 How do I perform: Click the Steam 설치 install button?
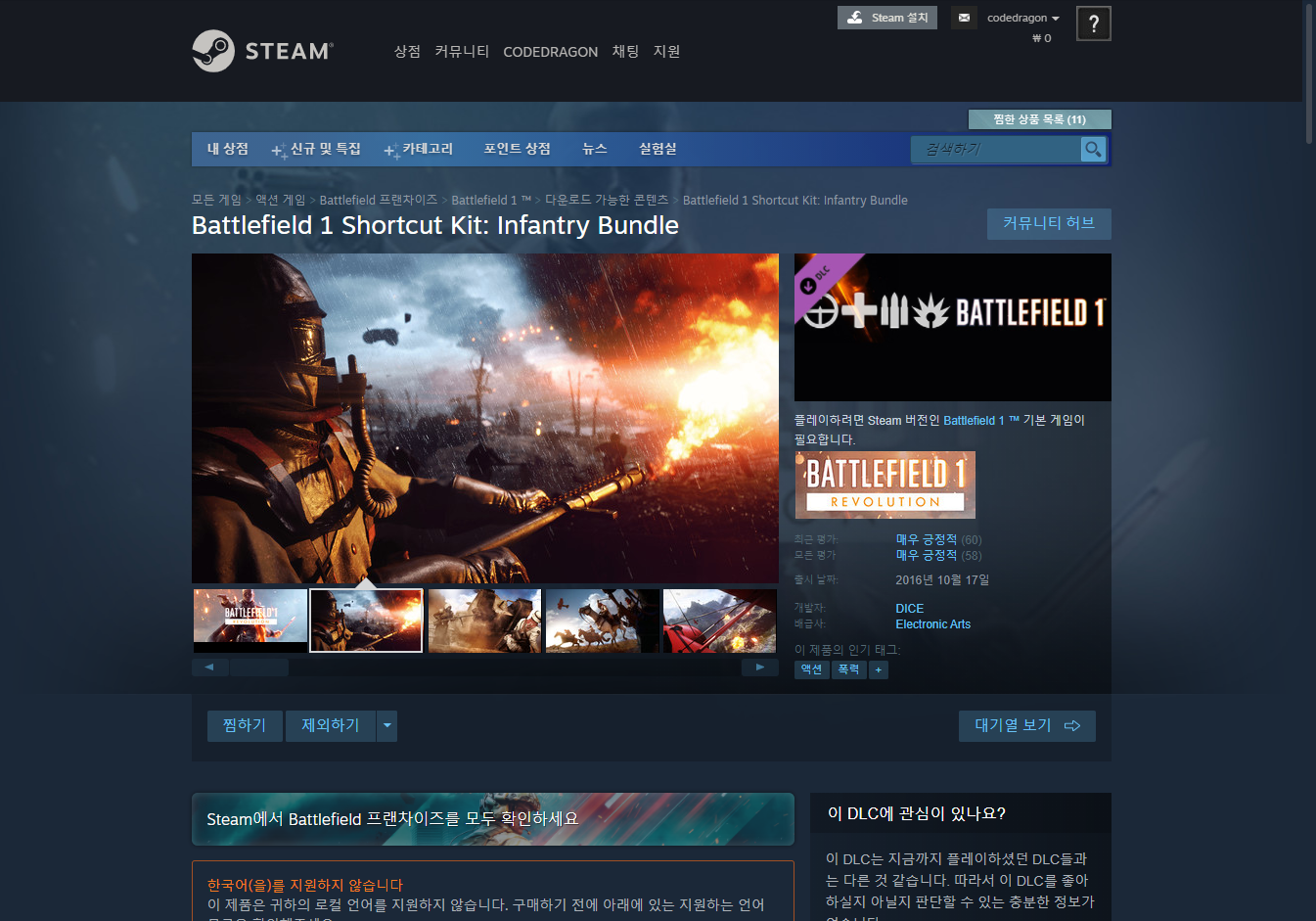887,18
